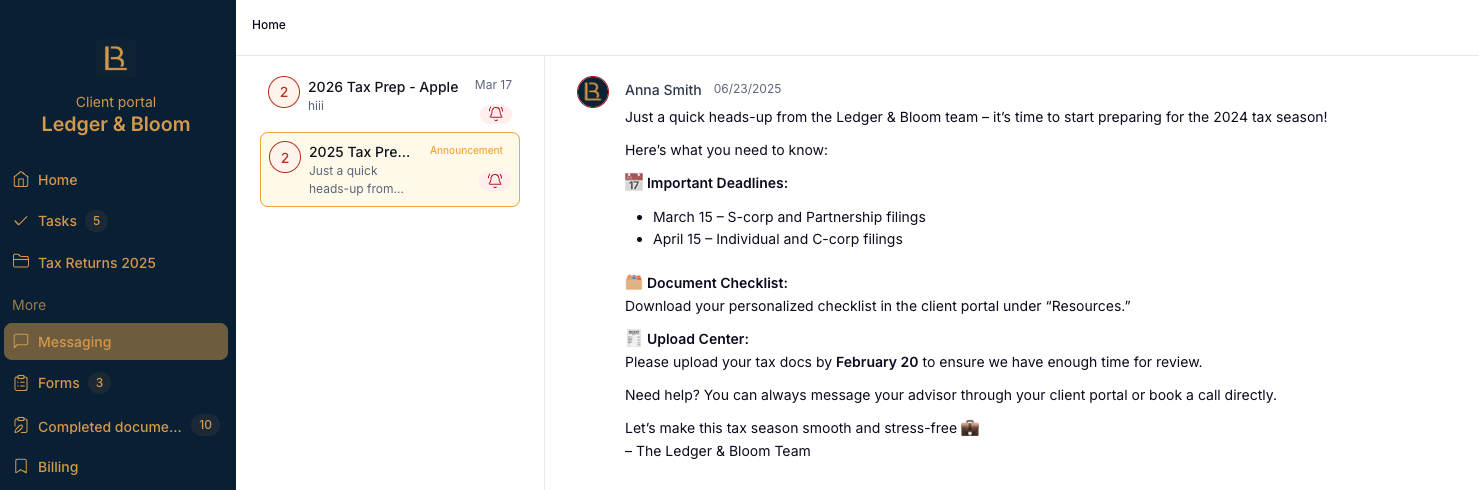Open the 2026 Tax Prep - Apple conversation
This screenshot has width=1479, height=490.
point(390,96)
